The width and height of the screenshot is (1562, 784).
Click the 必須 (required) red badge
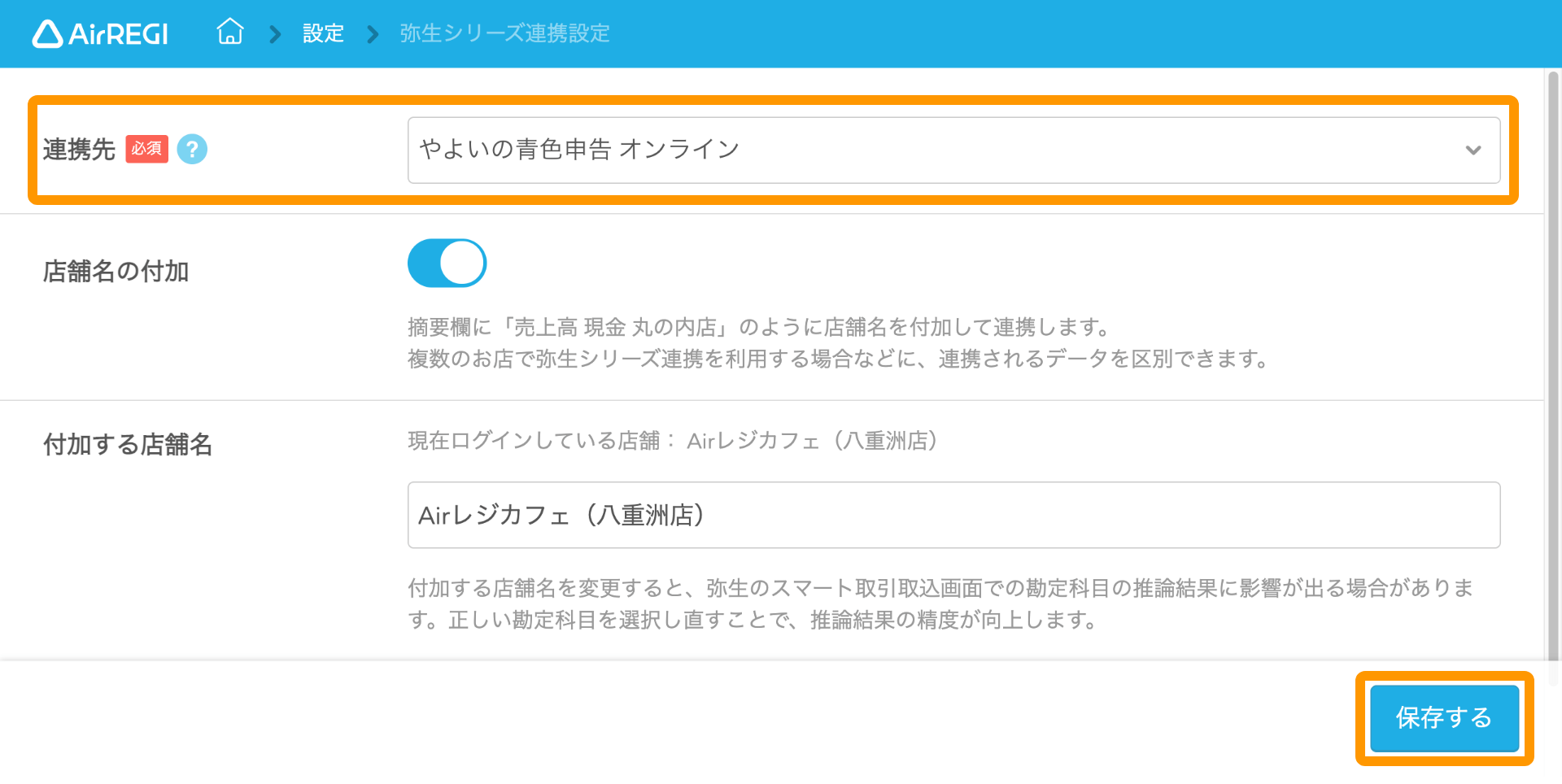pyautogui.click(x=146, y=150)
